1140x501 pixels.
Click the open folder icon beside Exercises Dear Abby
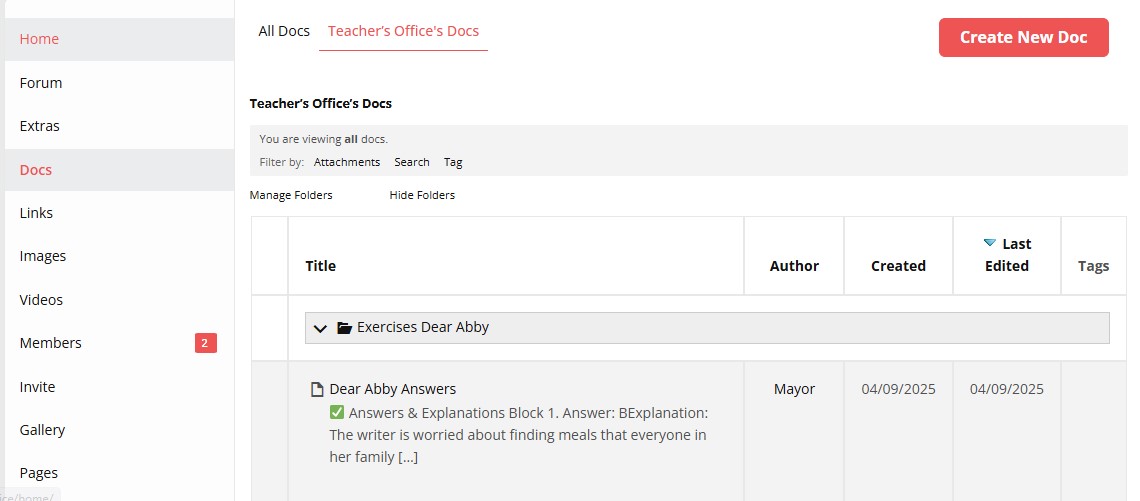click(x=344, y=328)
